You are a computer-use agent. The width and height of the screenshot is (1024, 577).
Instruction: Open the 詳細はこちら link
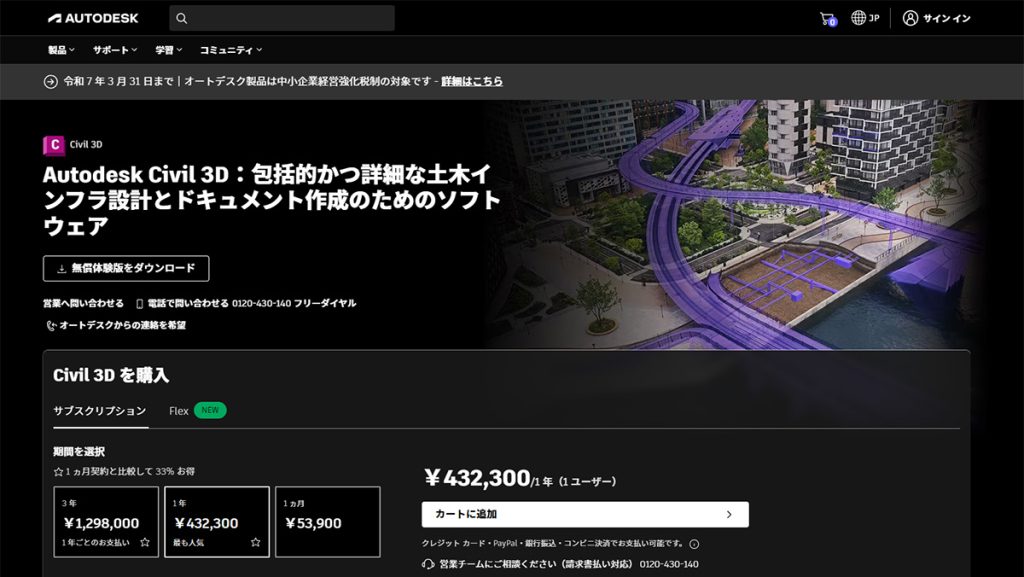point(472,82)
